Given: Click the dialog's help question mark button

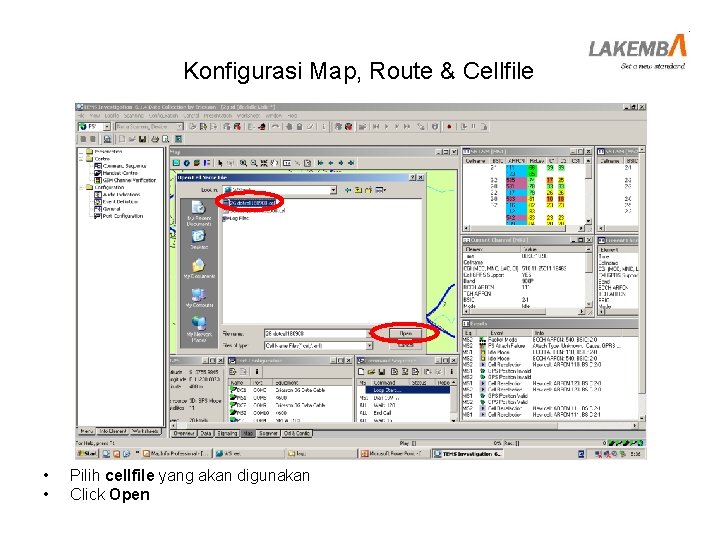Looking at the screenshot, I should pos(413,177).
